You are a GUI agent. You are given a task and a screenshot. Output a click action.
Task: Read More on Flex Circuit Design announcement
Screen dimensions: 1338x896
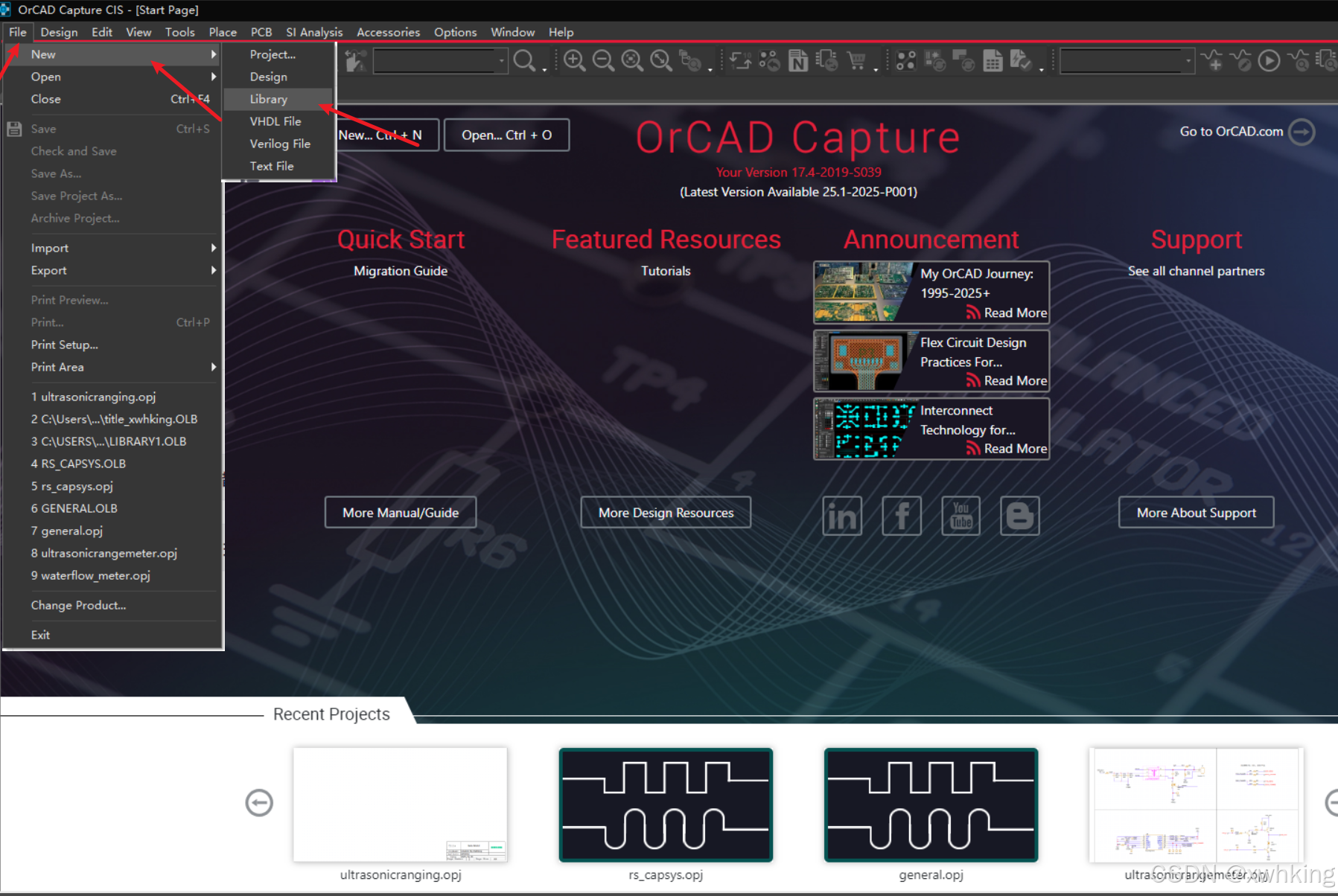tap(1015, 381)
